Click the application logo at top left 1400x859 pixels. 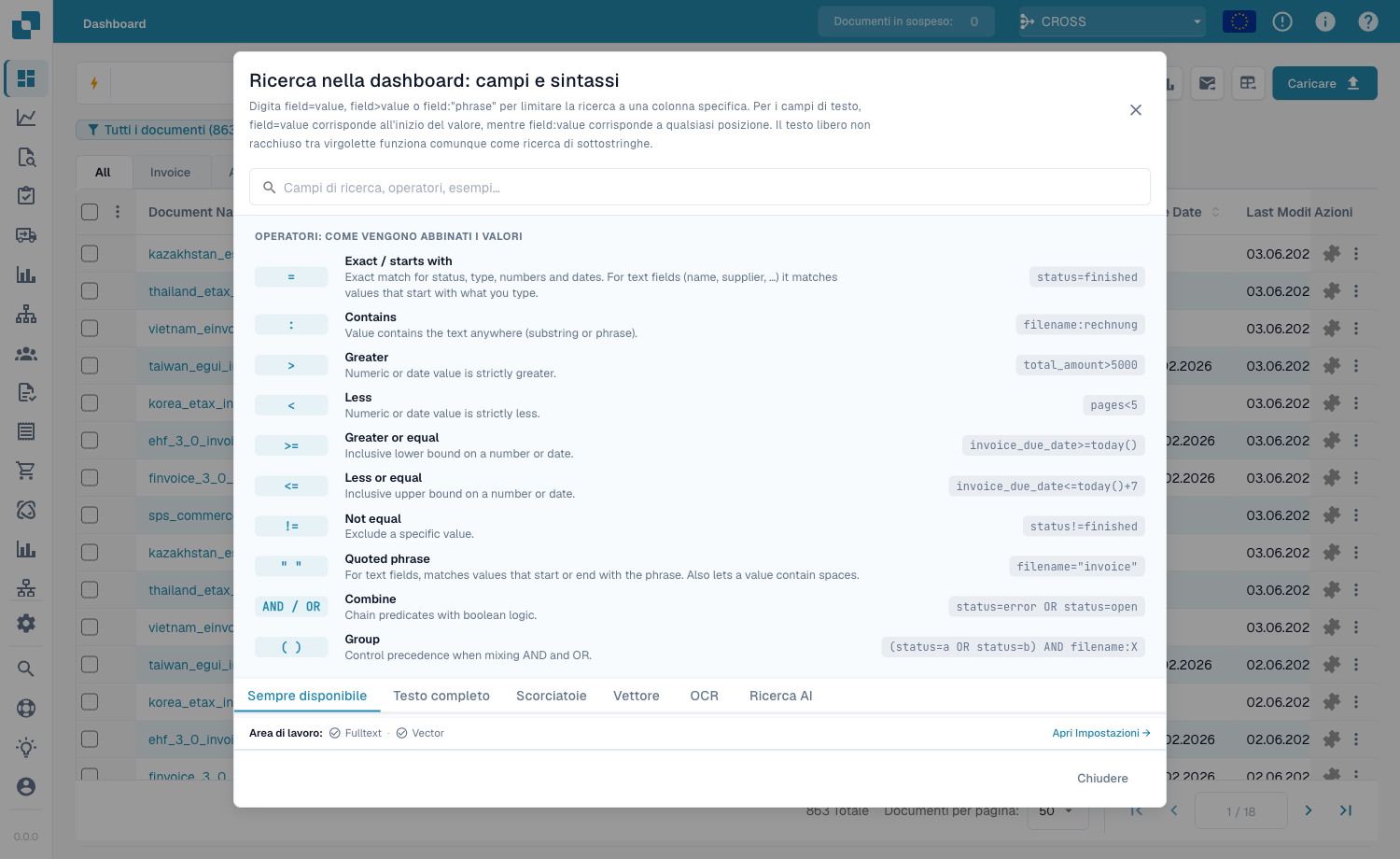coord(26,24)
